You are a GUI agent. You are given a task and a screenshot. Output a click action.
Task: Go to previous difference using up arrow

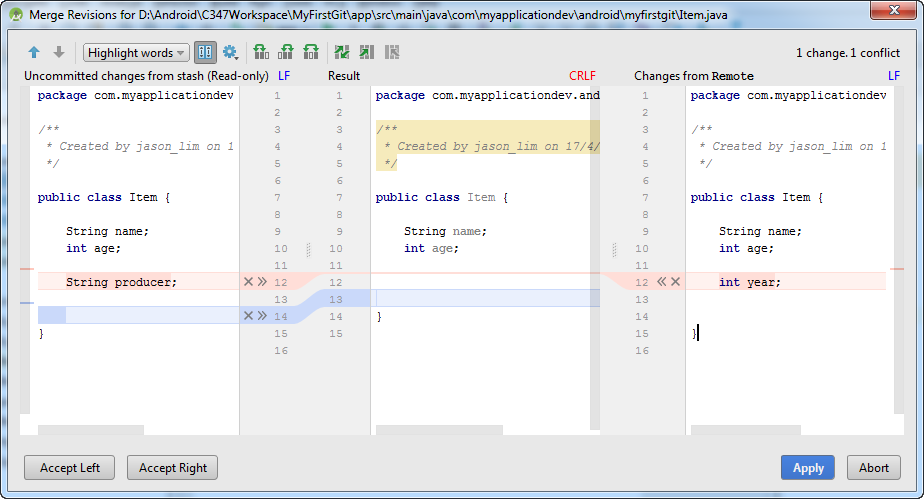[x=34, y=52]
